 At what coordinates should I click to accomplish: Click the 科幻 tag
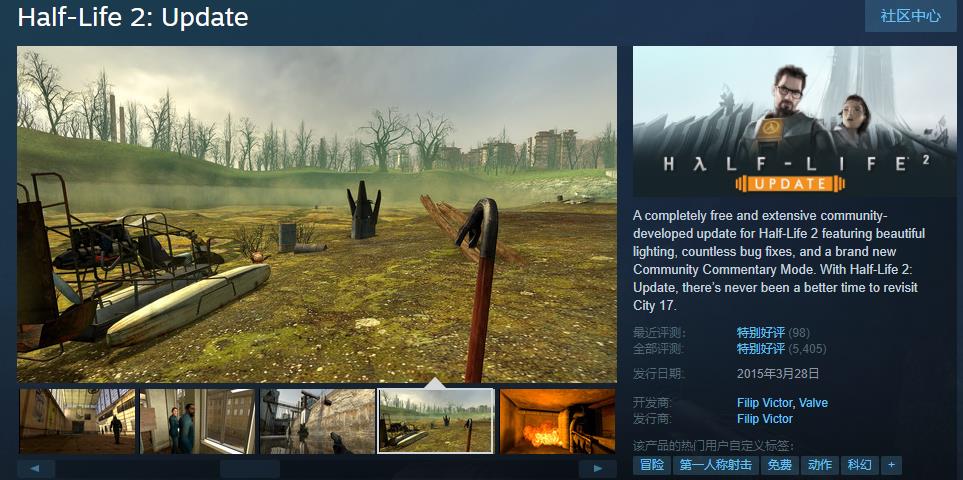click(860, 465)
